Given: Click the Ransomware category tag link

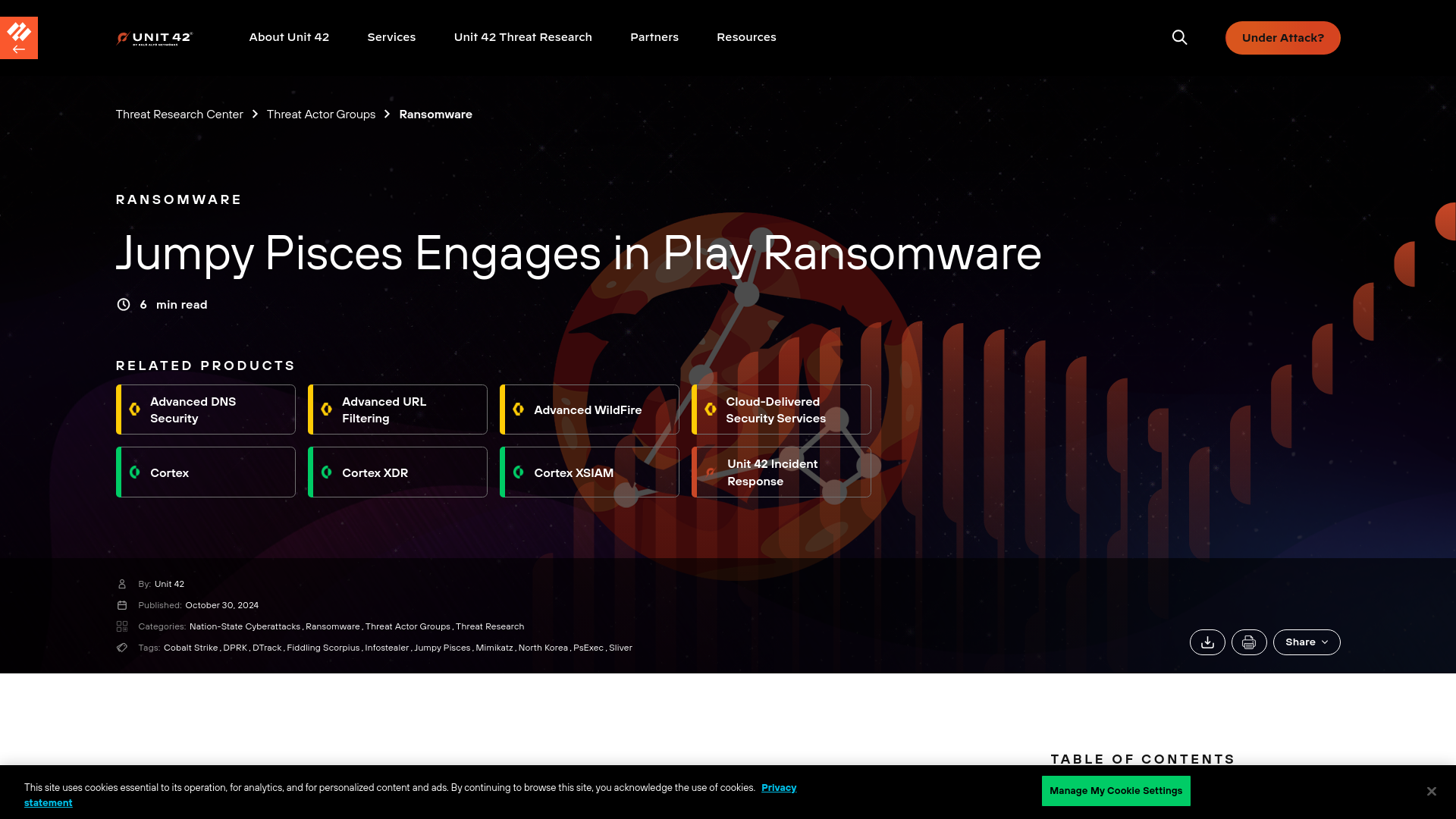Looking at the screenshot, I should [x=332, y=626].
